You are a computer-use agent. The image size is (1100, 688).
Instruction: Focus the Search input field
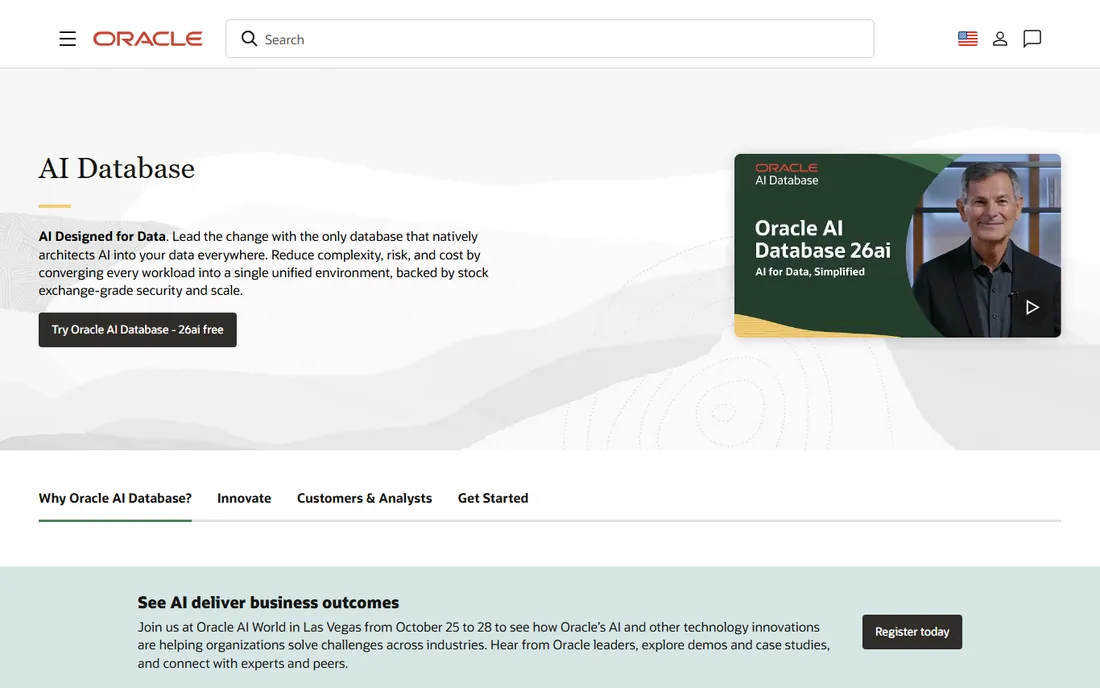pyautogui.click(x=549, y=39)
